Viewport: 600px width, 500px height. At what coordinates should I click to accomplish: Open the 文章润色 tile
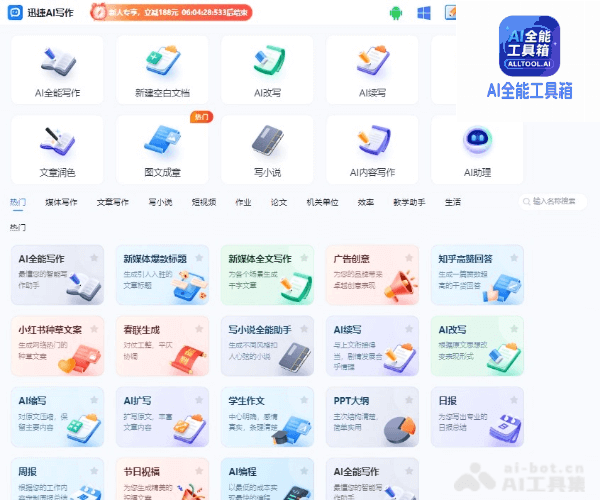click(57, 150)
